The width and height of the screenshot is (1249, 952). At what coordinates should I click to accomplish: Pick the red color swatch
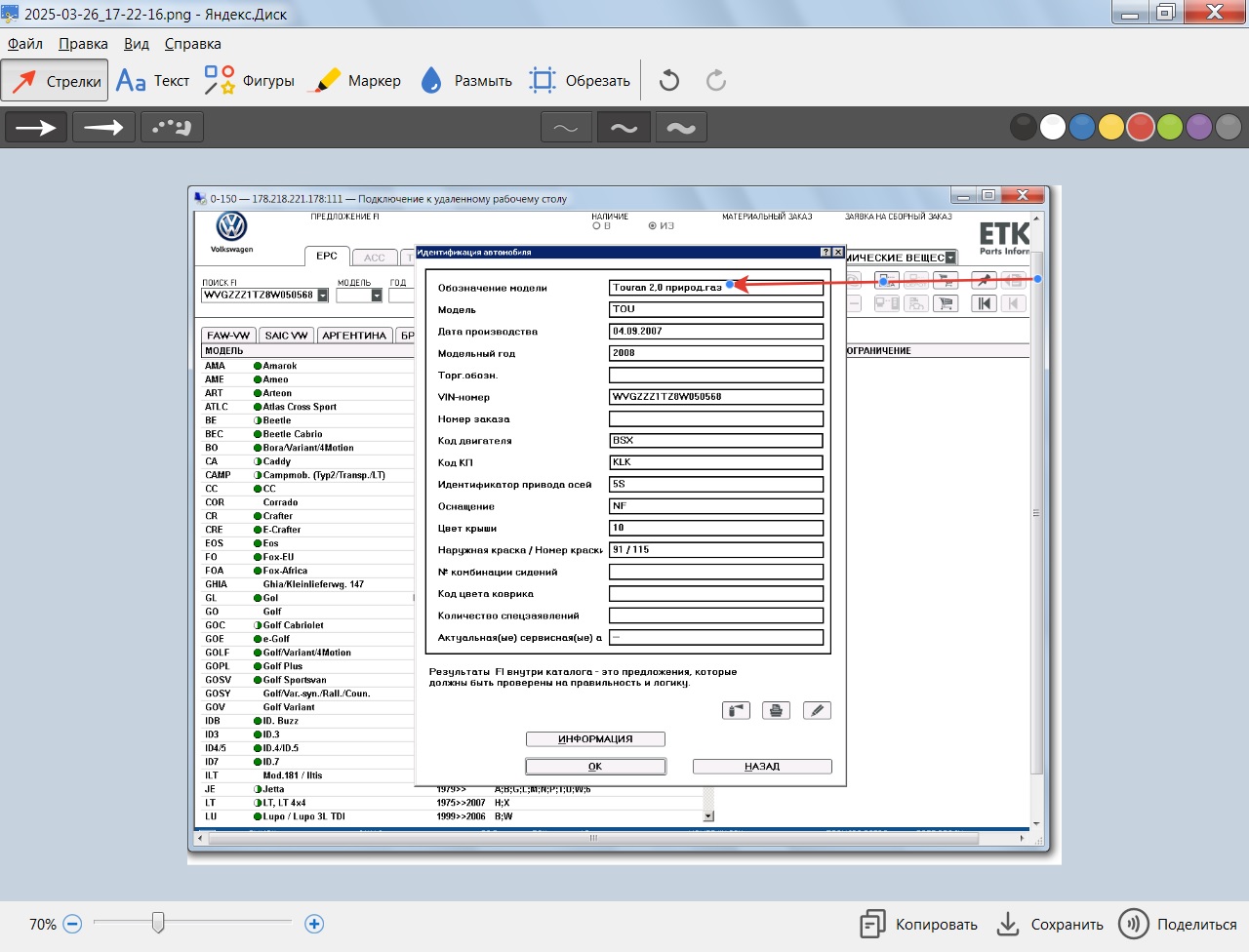(x=1141, y=127)
